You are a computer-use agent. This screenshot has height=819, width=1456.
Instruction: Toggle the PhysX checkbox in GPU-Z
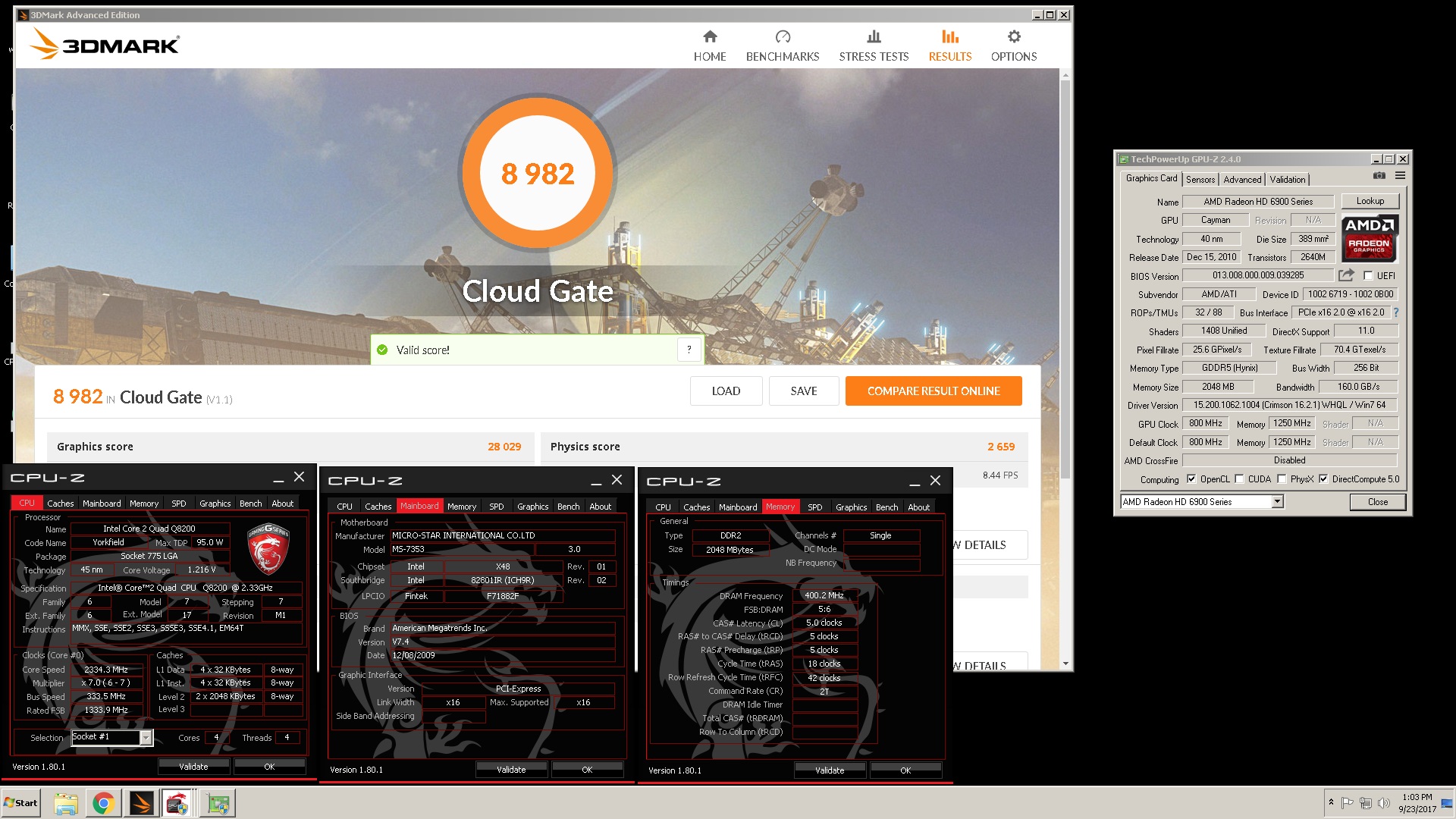coord(1282,479)
